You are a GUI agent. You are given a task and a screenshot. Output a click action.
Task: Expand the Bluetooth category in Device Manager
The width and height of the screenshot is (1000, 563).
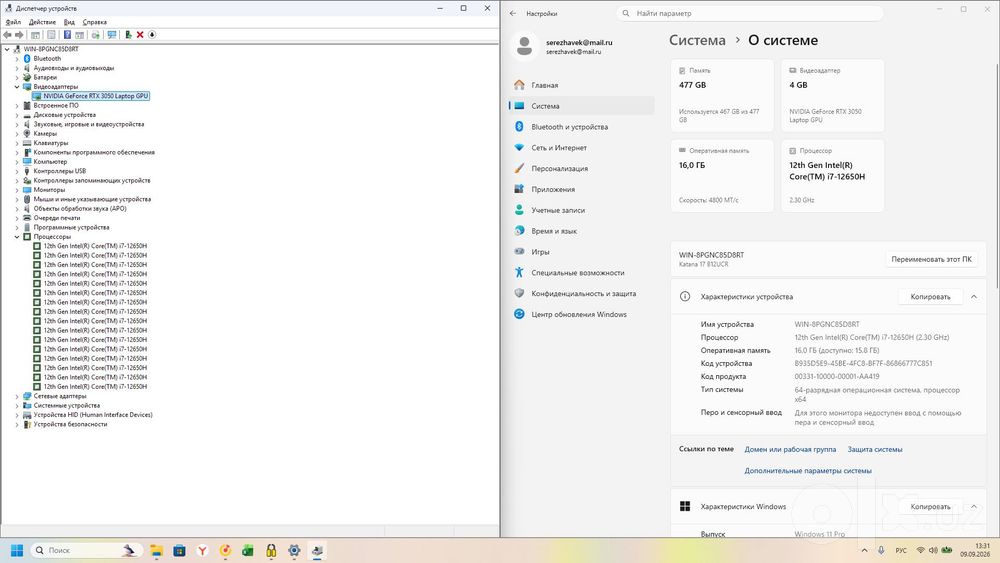pos(17,59)
